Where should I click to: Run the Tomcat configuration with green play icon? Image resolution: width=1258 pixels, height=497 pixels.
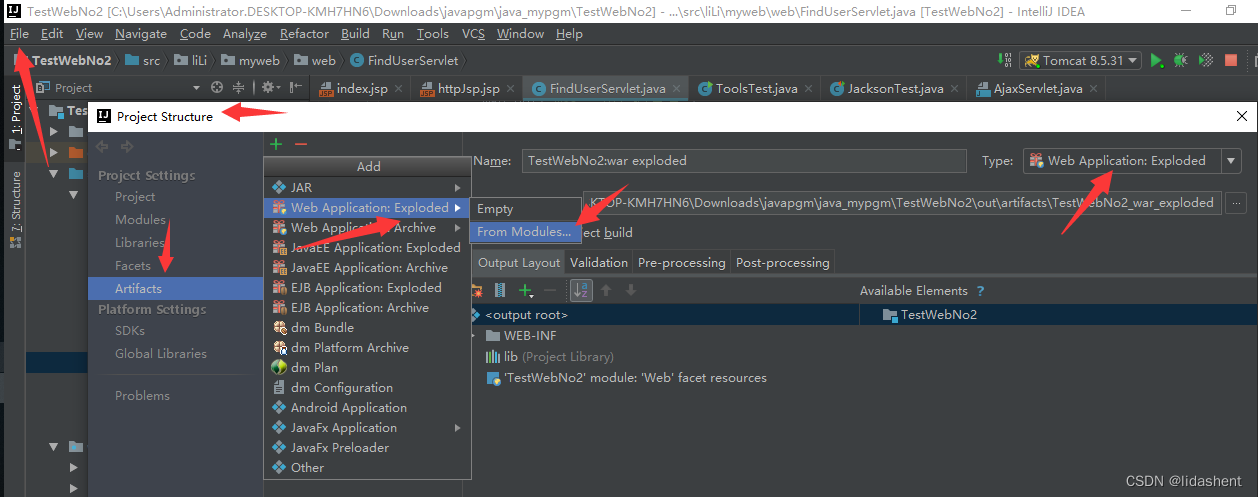(x=1157, y=61)
